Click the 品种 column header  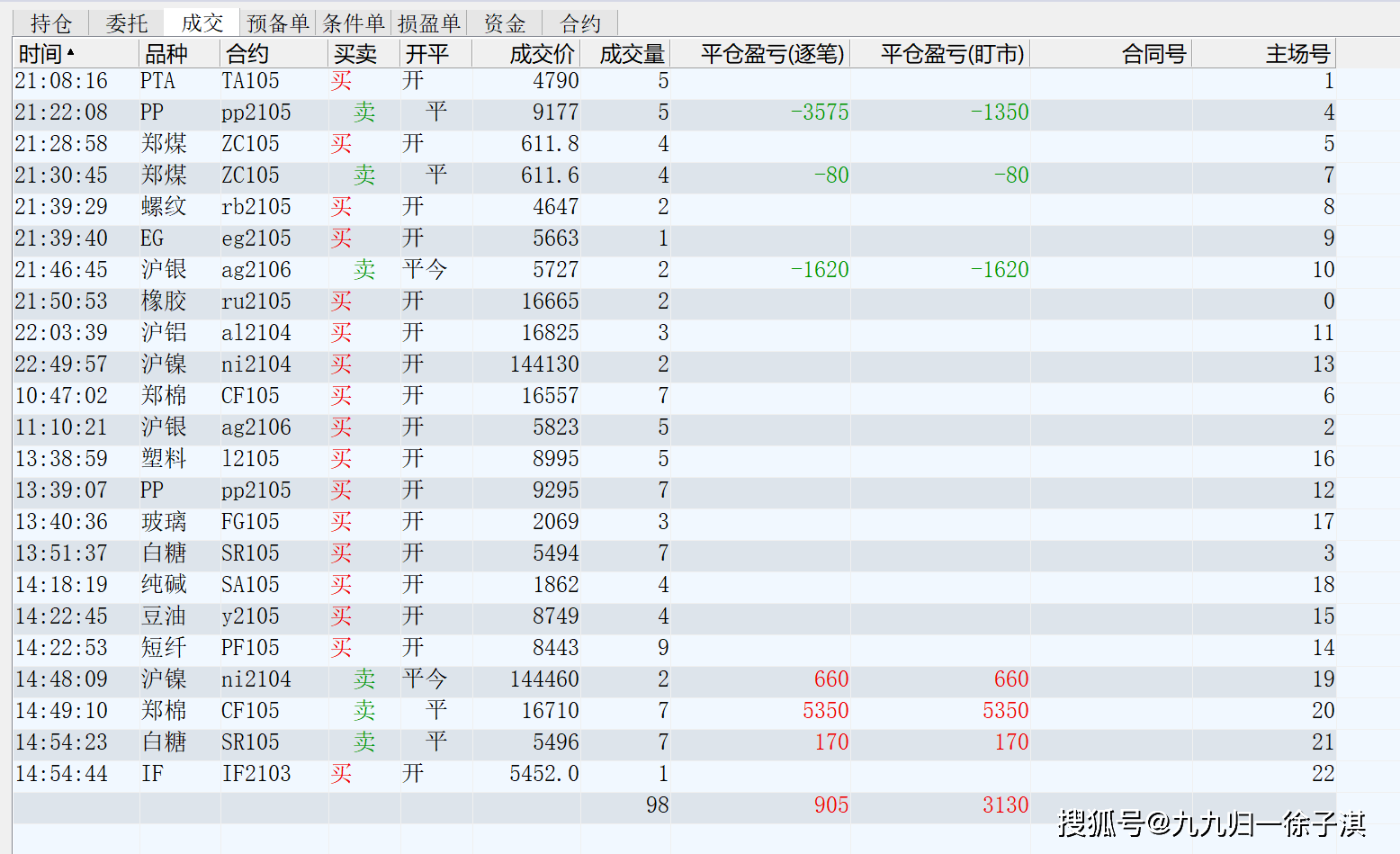pos(180,54)
